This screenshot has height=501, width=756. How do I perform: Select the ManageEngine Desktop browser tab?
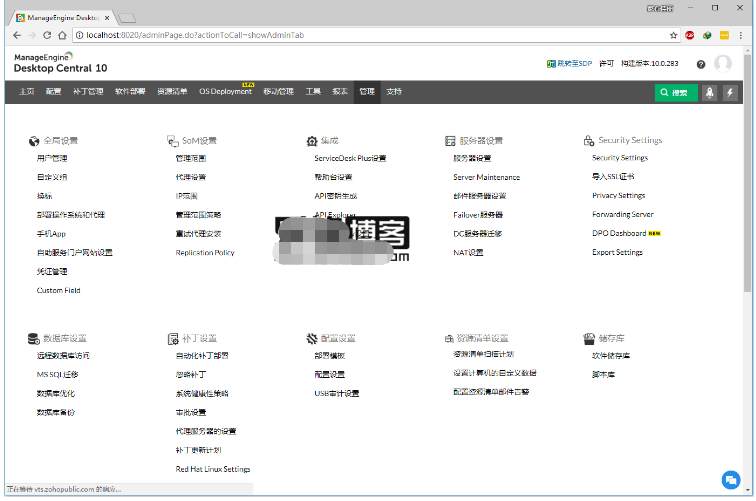coord(63,18)
